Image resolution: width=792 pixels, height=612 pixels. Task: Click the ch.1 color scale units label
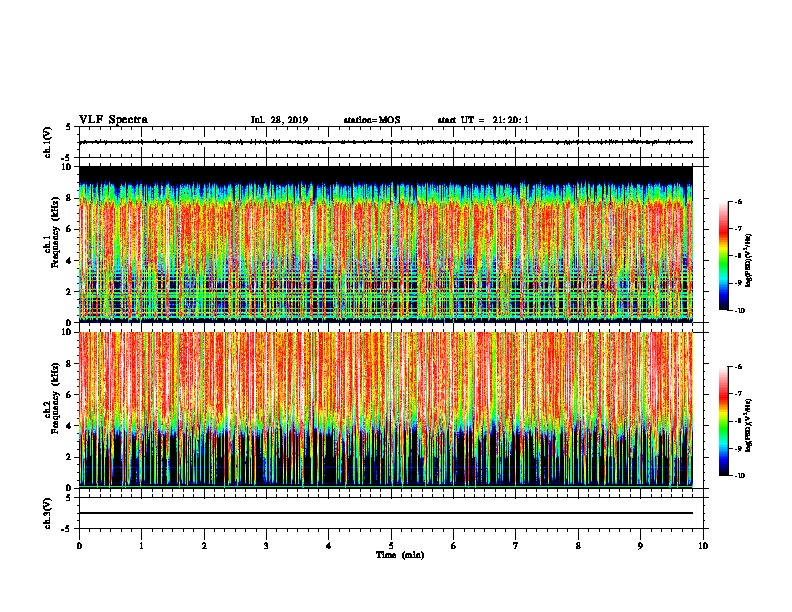[x=749, y=260]
